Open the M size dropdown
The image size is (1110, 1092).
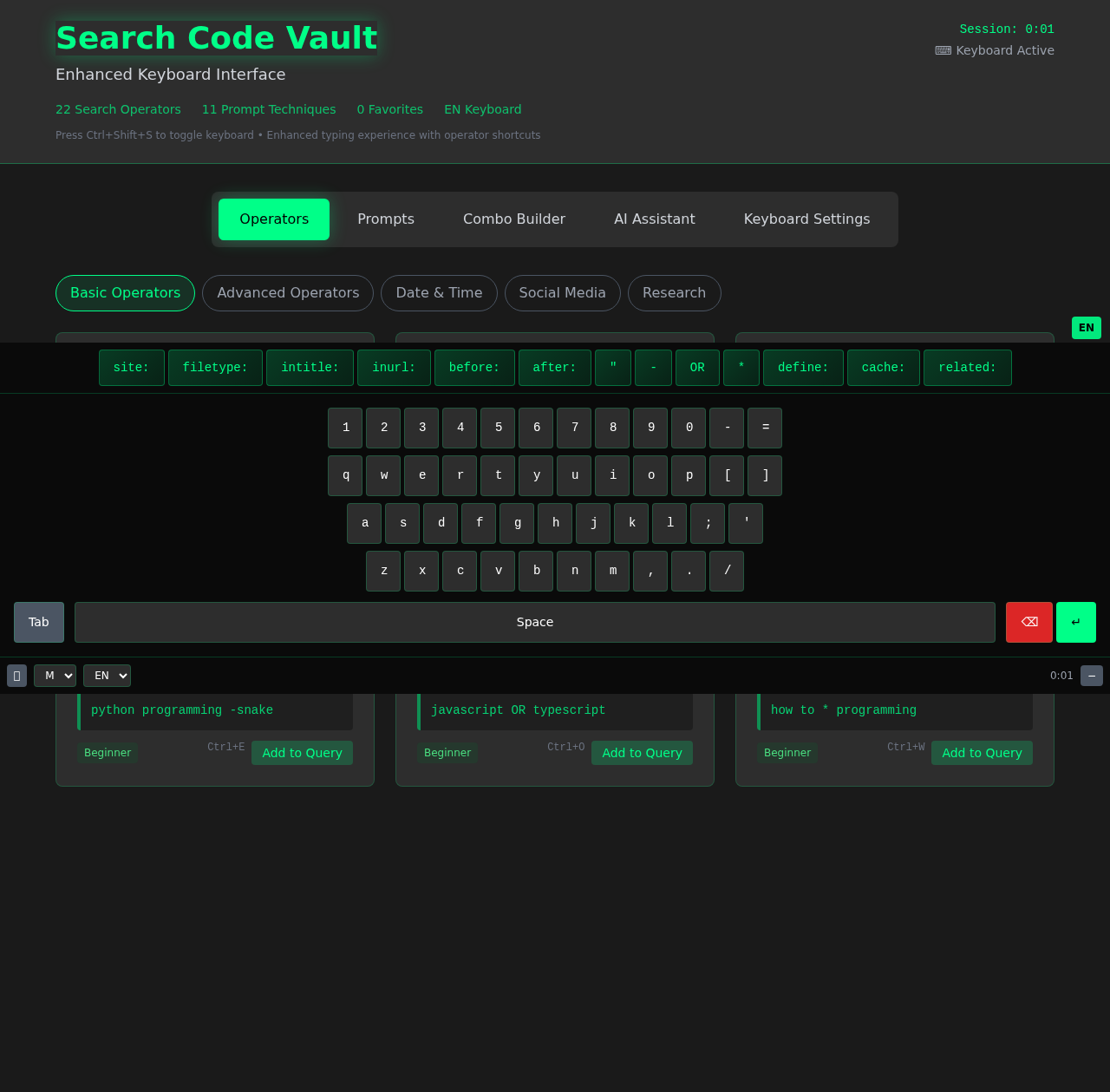55,676
